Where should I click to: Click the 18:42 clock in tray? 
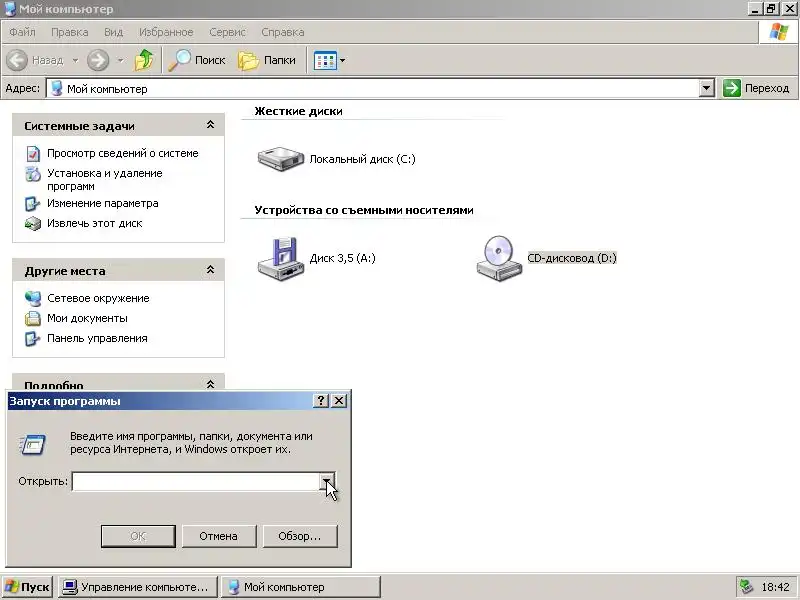(776, 587)
